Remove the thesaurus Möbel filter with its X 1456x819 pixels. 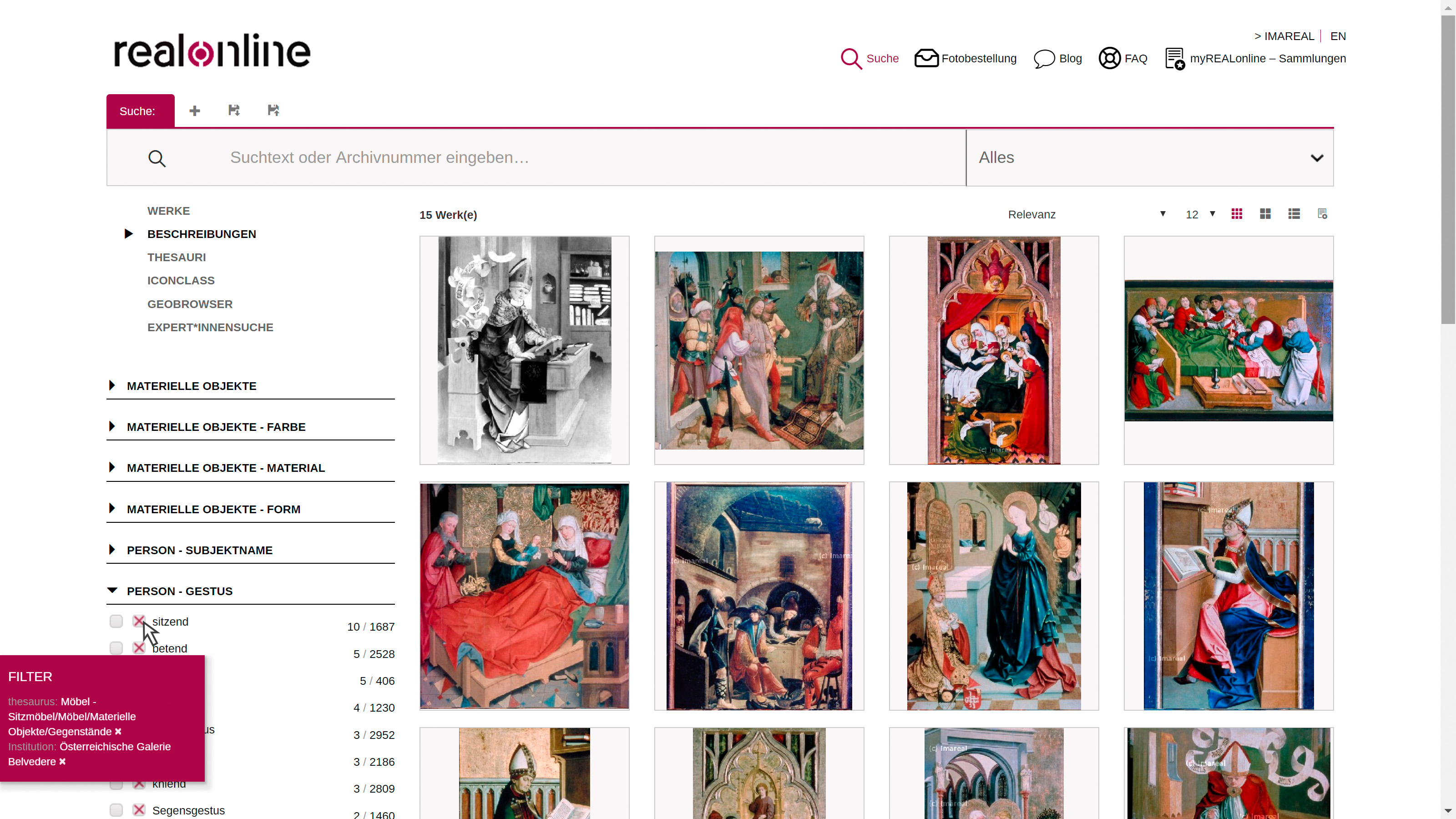point(118,731)
